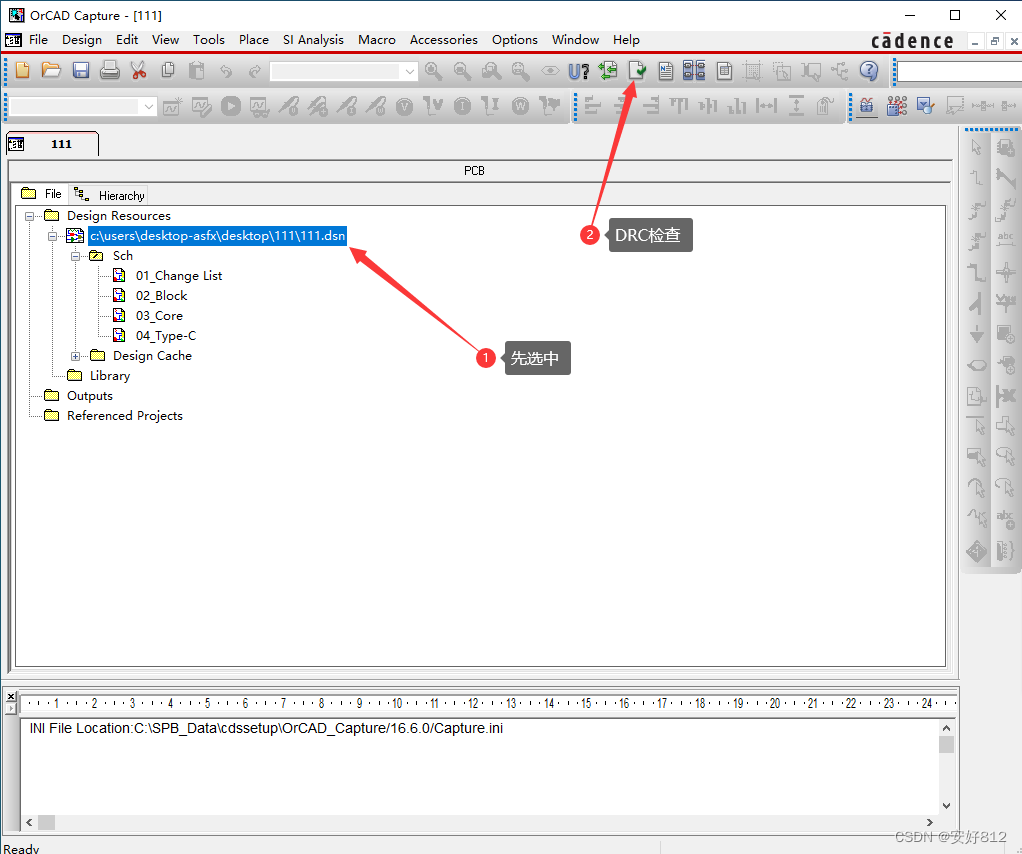Click the Current marker I icon
The width and height of the screenshot is (1022, 854).
point(462,106)
